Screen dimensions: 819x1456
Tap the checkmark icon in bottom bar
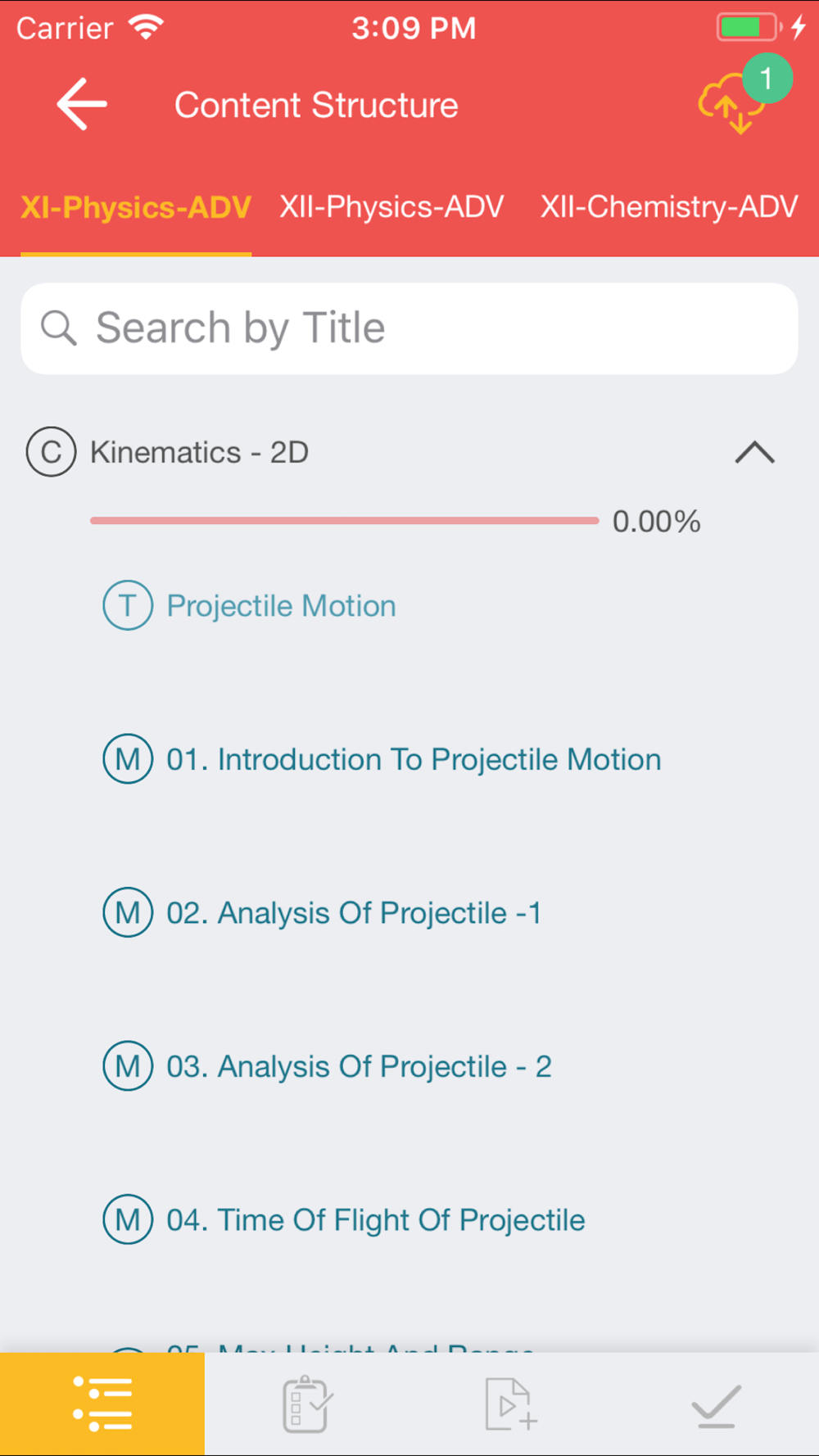pos(716,1404)
